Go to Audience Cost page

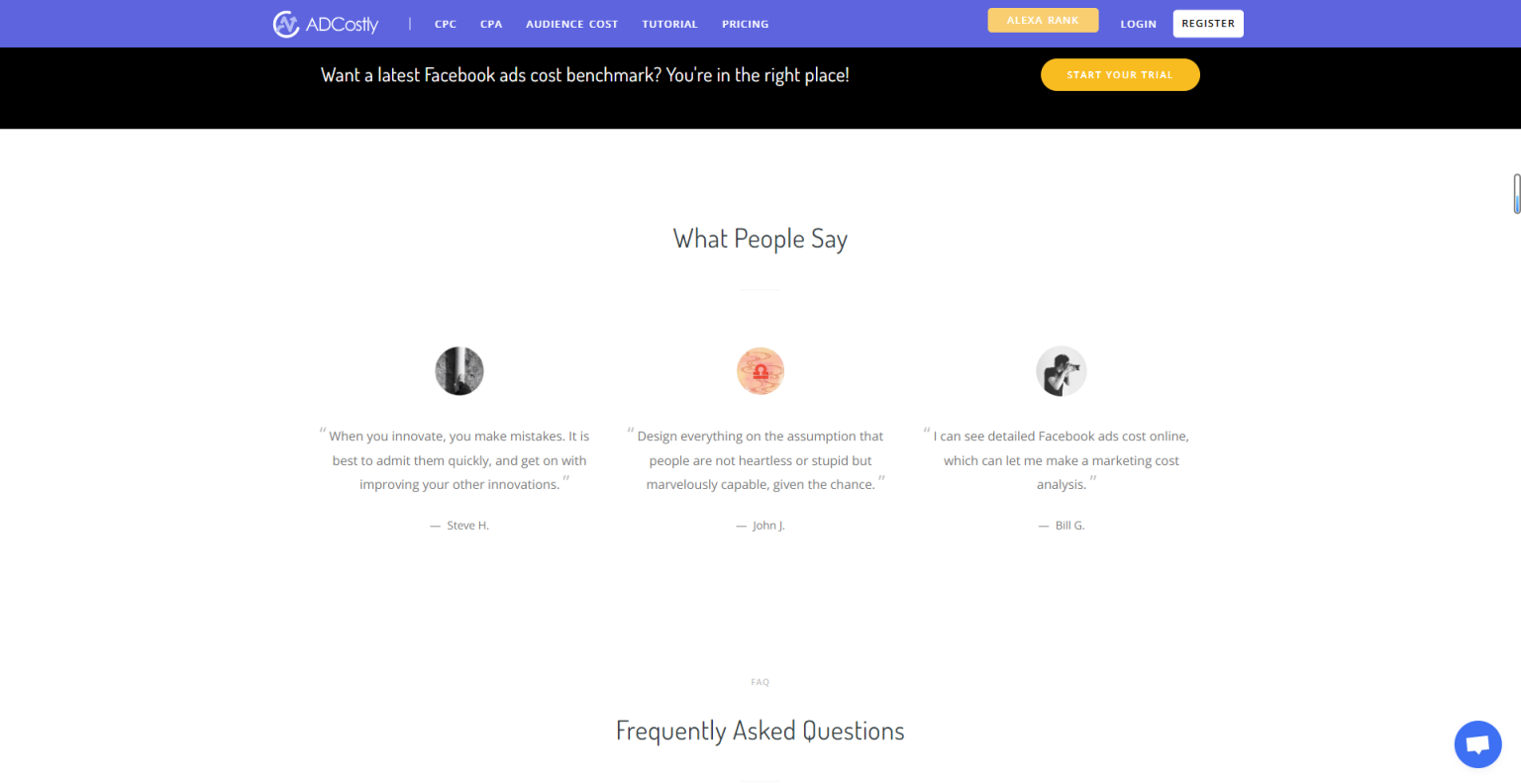click(x=571, y=24)
